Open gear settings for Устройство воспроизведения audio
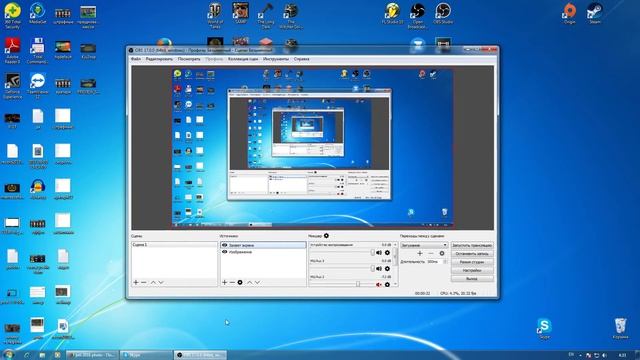Image resolution: width=640 pixels, height=360 pixels. click(x=387, y=253)
